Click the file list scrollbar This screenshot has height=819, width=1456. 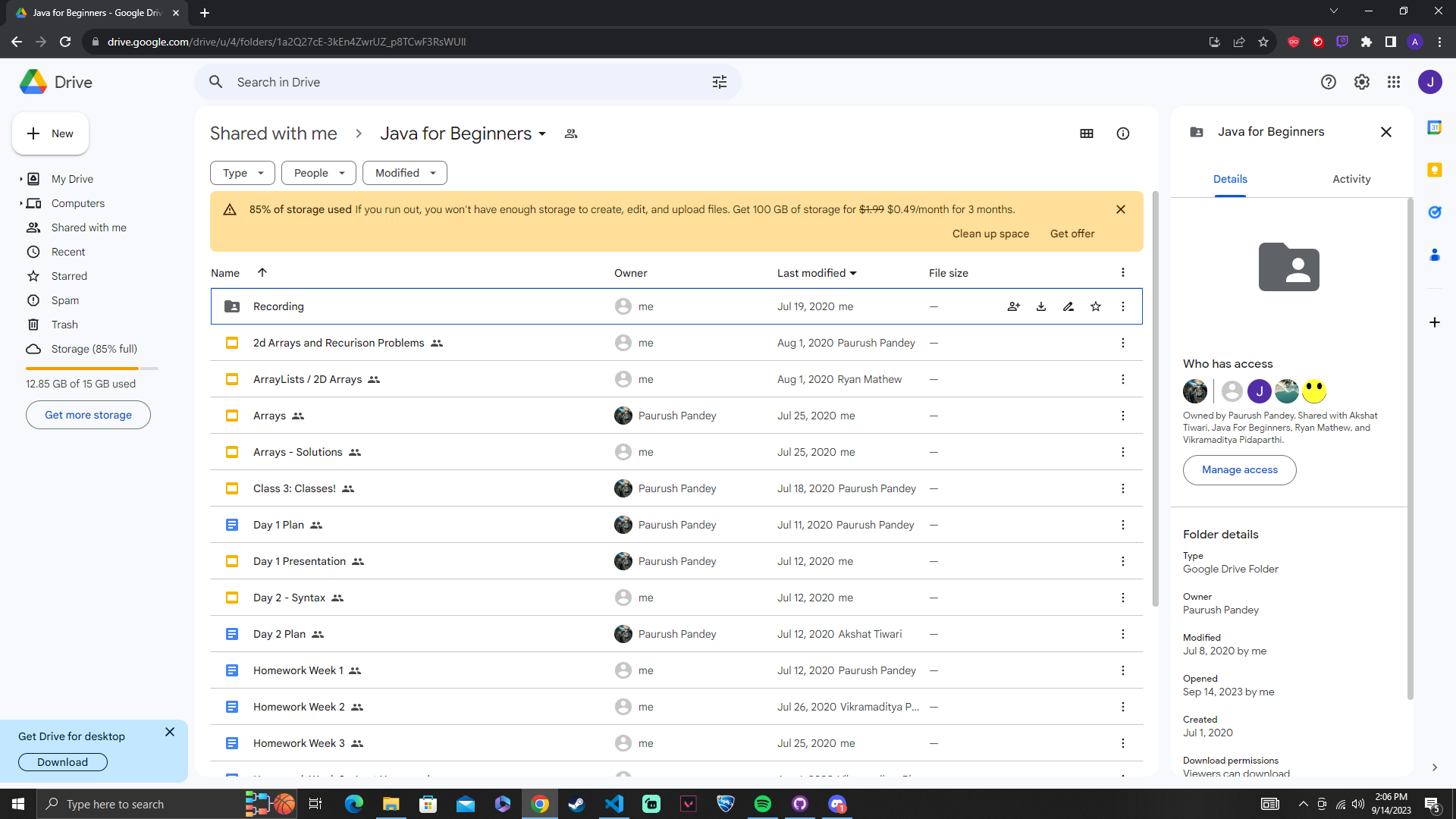(x=1155, y=399)
